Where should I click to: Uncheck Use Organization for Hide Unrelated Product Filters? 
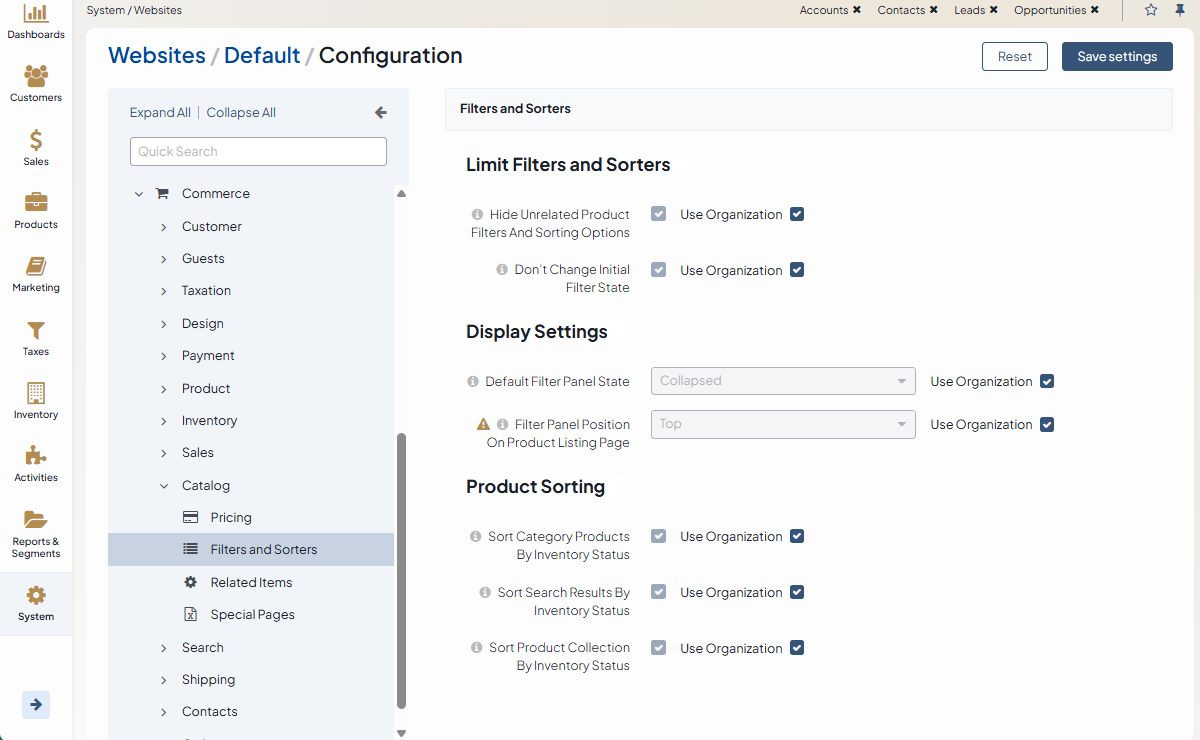pos(797,214)
